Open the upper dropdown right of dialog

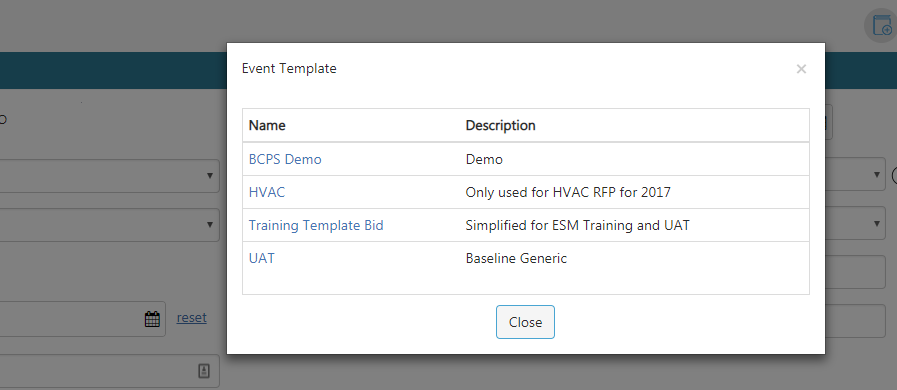[x=855, y=176]
